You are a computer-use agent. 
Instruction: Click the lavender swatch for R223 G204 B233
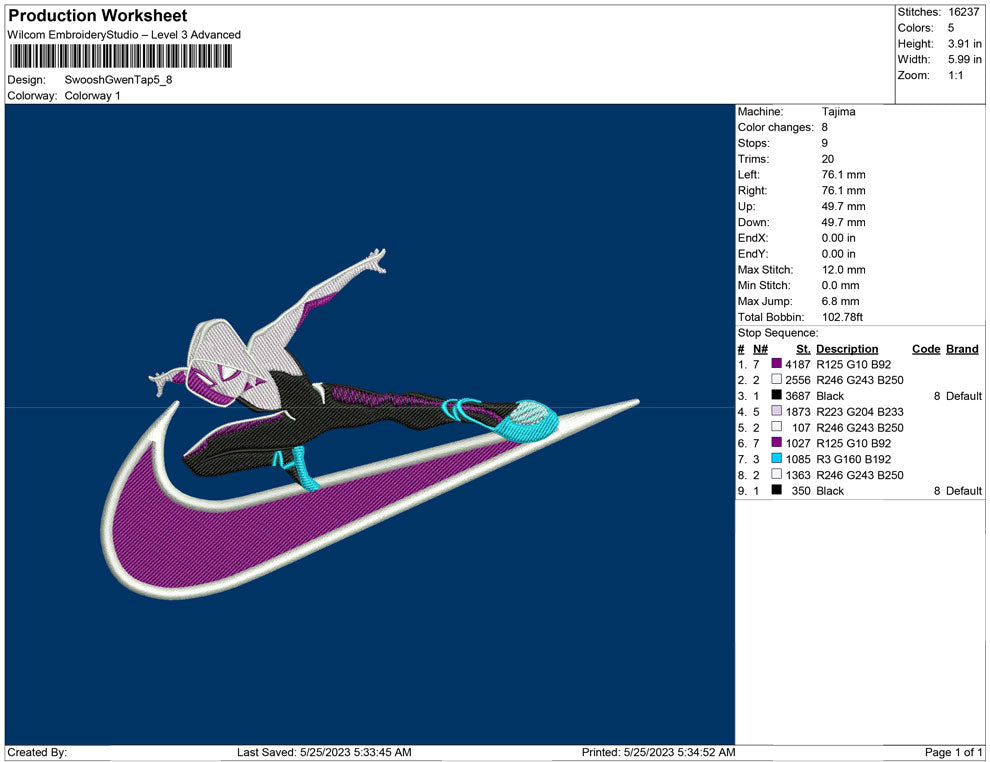(x=777, y=411)
